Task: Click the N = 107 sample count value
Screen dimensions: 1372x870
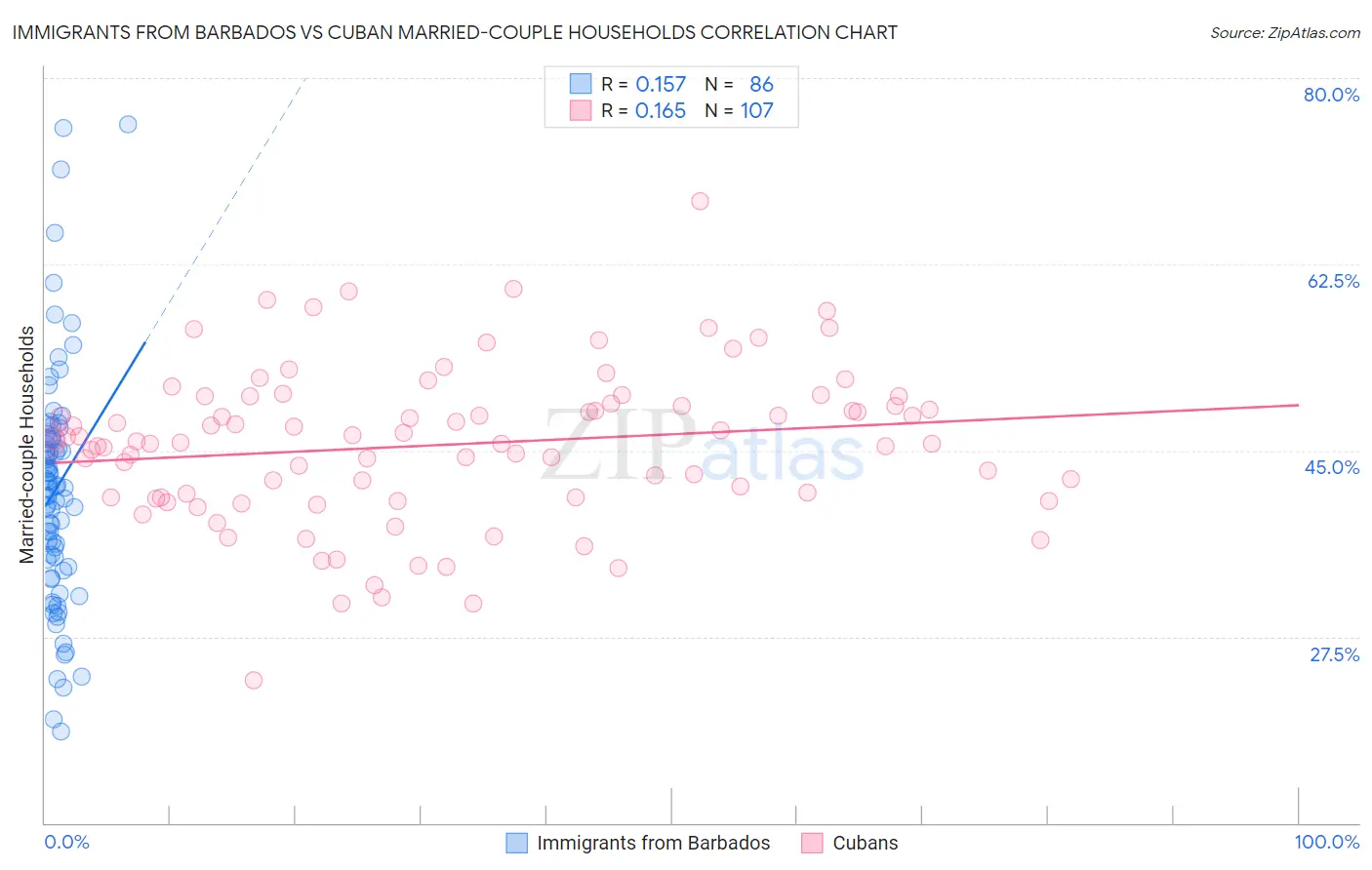Action: click(739, 110)
